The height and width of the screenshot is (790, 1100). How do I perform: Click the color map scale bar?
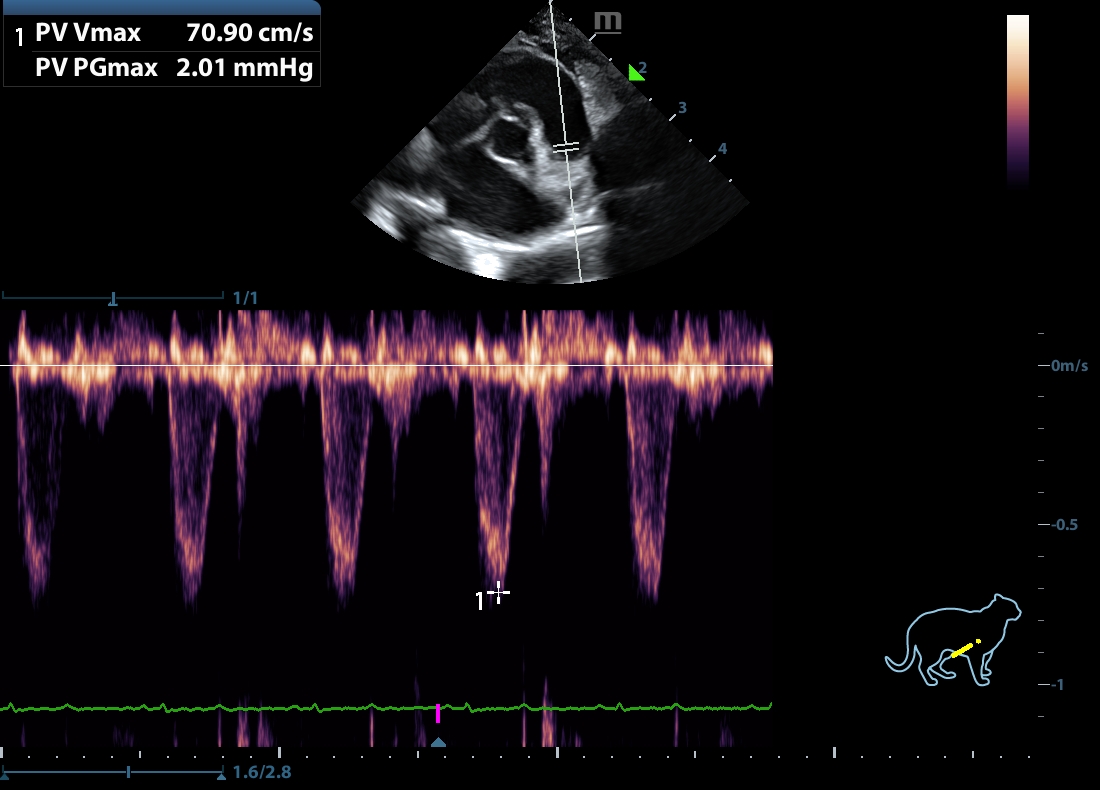click(1017, 100)
